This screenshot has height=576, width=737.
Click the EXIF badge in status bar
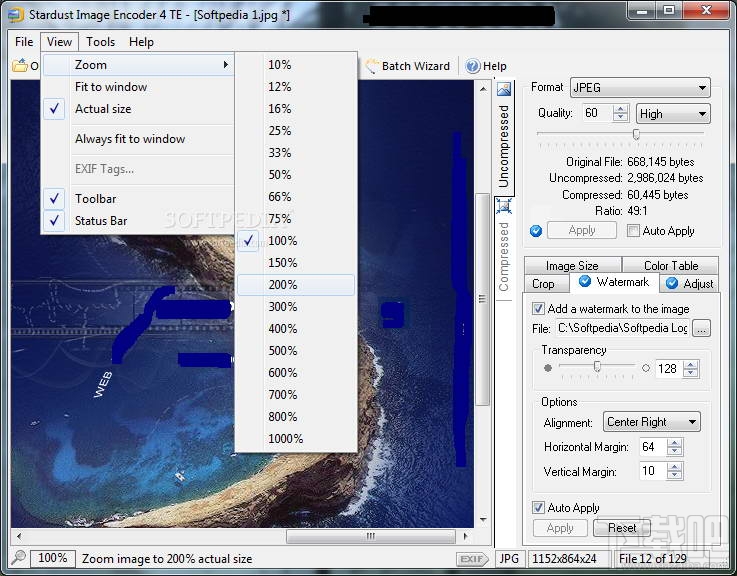[472, 559]
